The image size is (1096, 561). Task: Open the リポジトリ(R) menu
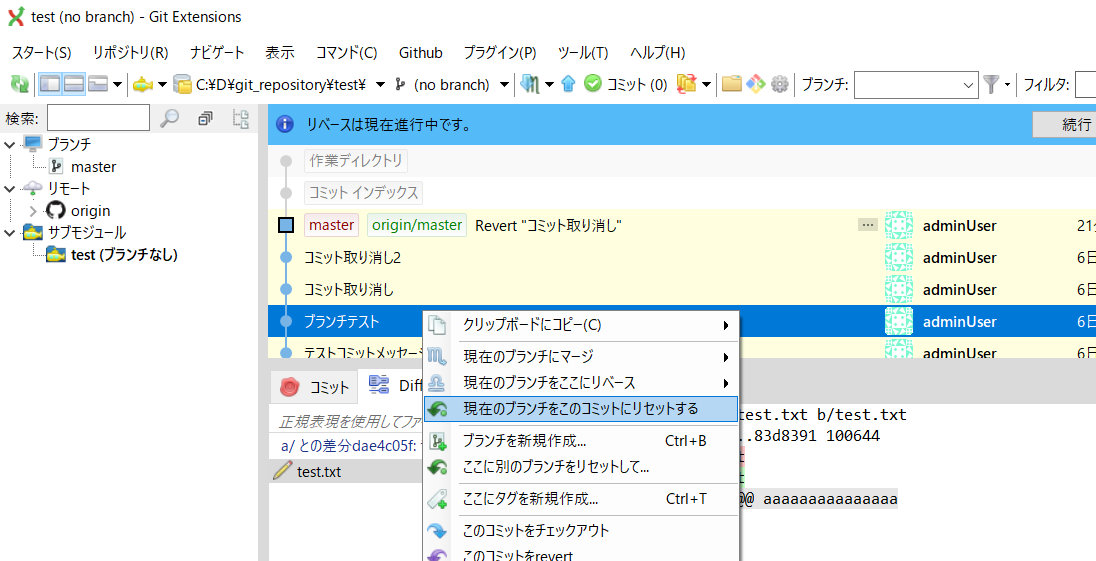coord(131,52)
